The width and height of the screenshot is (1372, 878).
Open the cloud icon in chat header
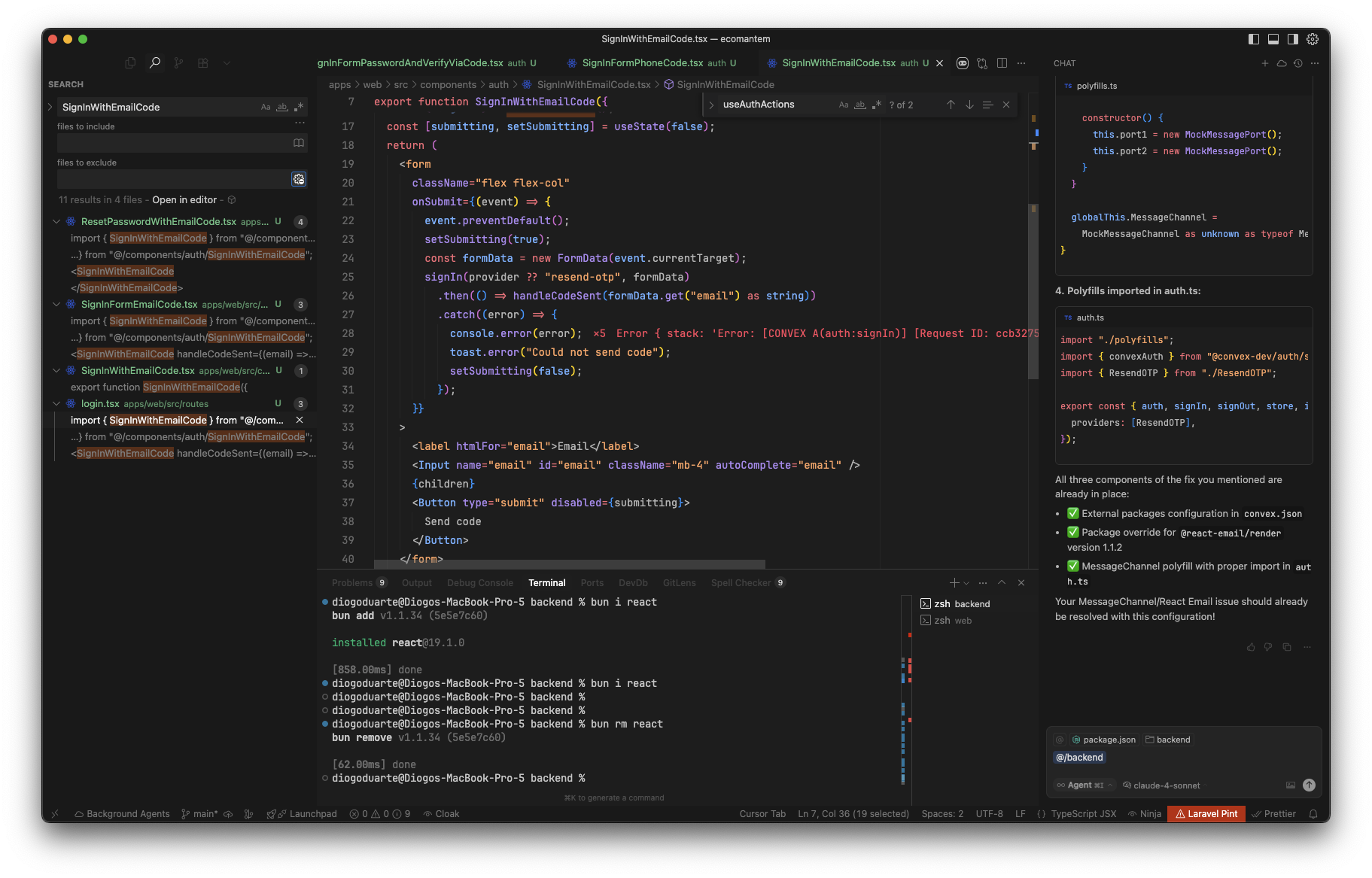[1282, 63]
